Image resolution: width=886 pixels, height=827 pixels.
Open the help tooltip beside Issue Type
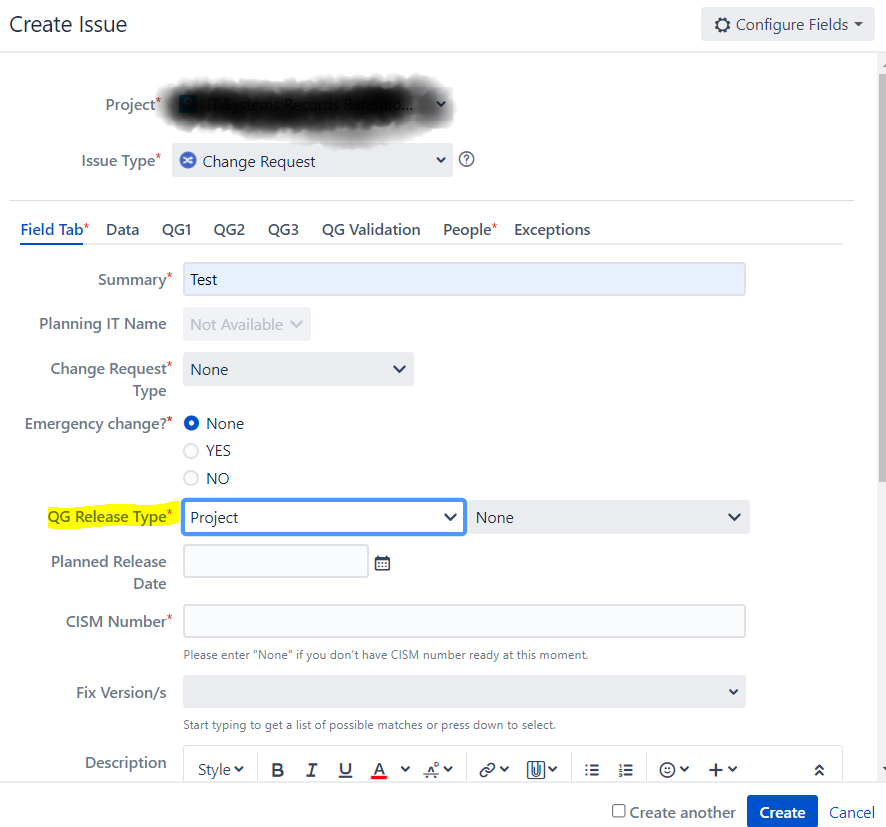(x=466, y=158)
